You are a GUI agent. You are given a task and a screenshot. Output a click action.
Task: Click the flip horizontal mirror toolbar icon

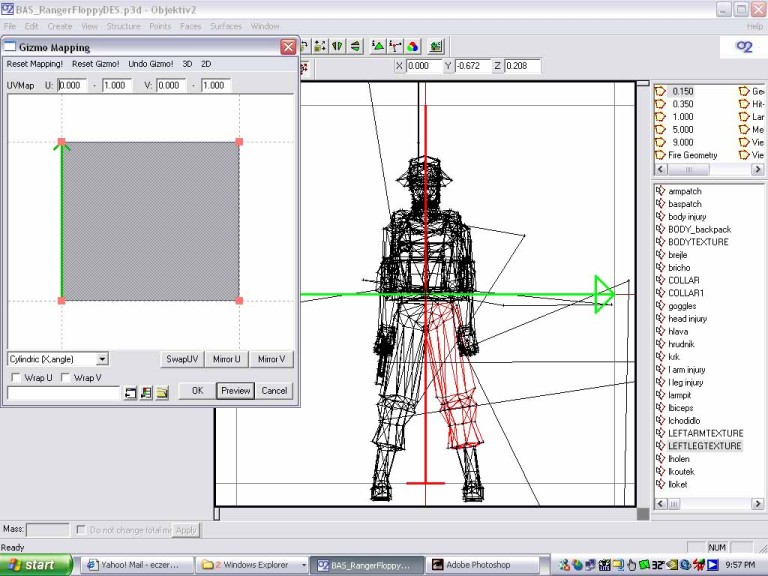coord(338,46)
